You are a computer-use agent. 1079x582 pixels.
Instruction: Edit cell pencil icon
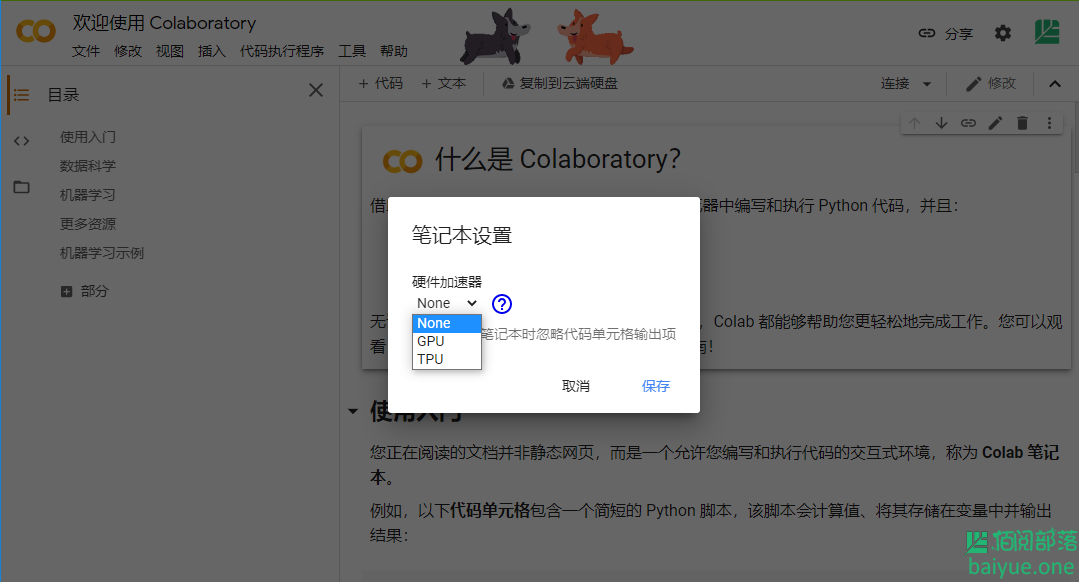(996, 123)
